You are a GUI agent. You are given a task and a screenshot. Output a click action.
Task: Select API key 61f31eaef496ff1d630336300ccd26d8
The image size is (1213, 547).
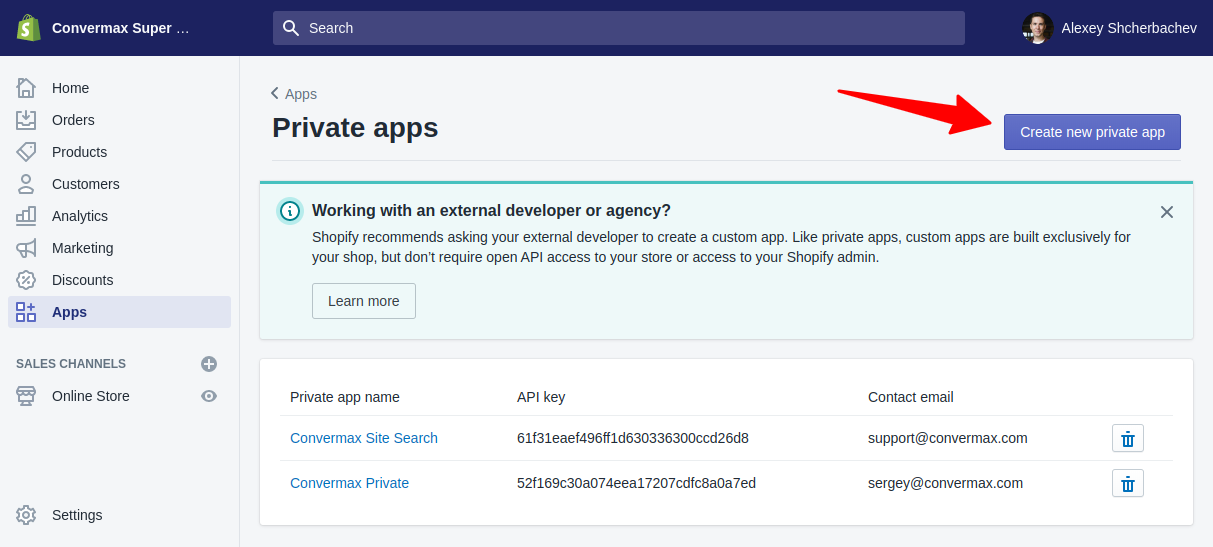(x=633, y=438)
